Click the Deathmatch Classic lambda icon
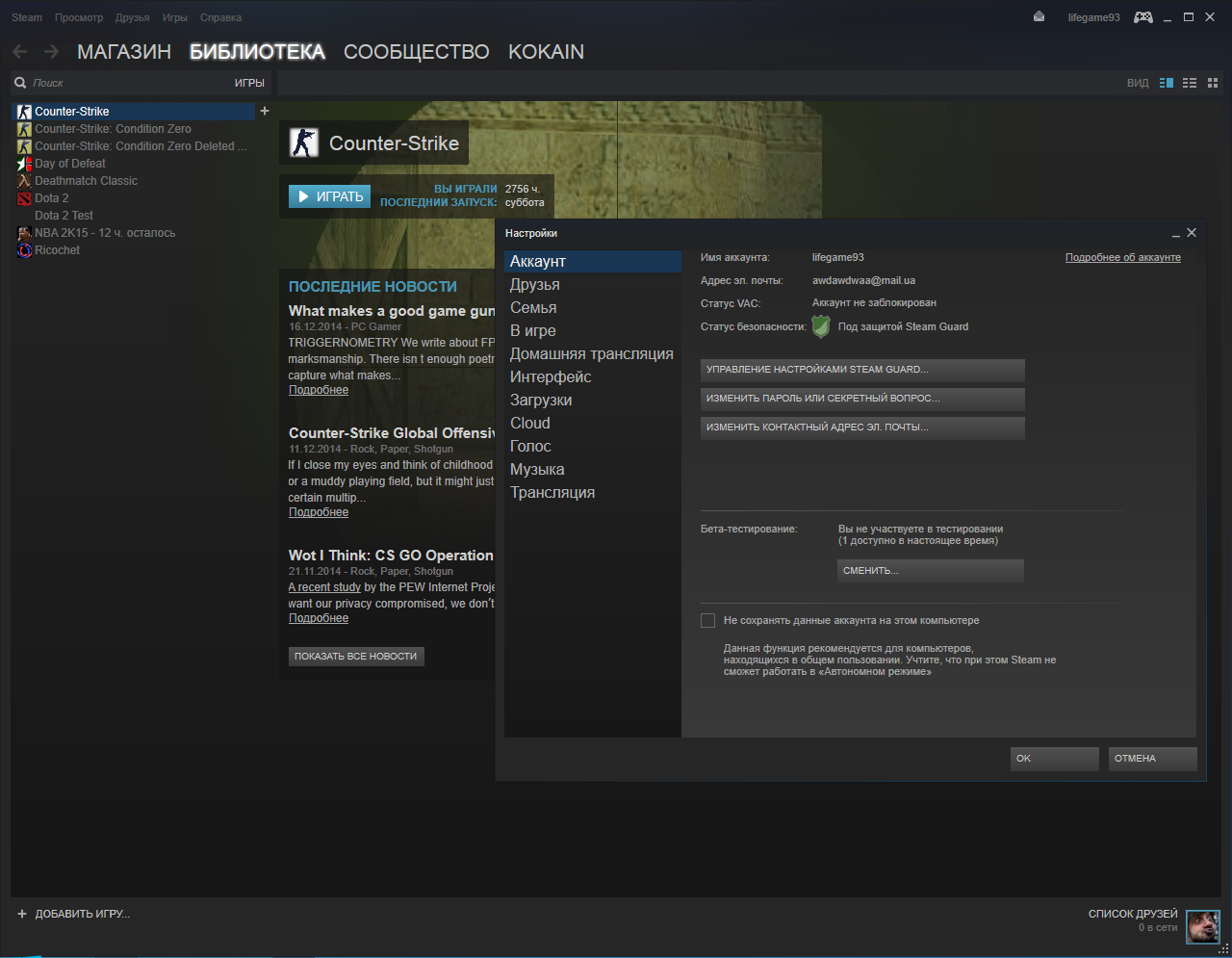The height and width of the screenshot is (958, 1232). 24,181
